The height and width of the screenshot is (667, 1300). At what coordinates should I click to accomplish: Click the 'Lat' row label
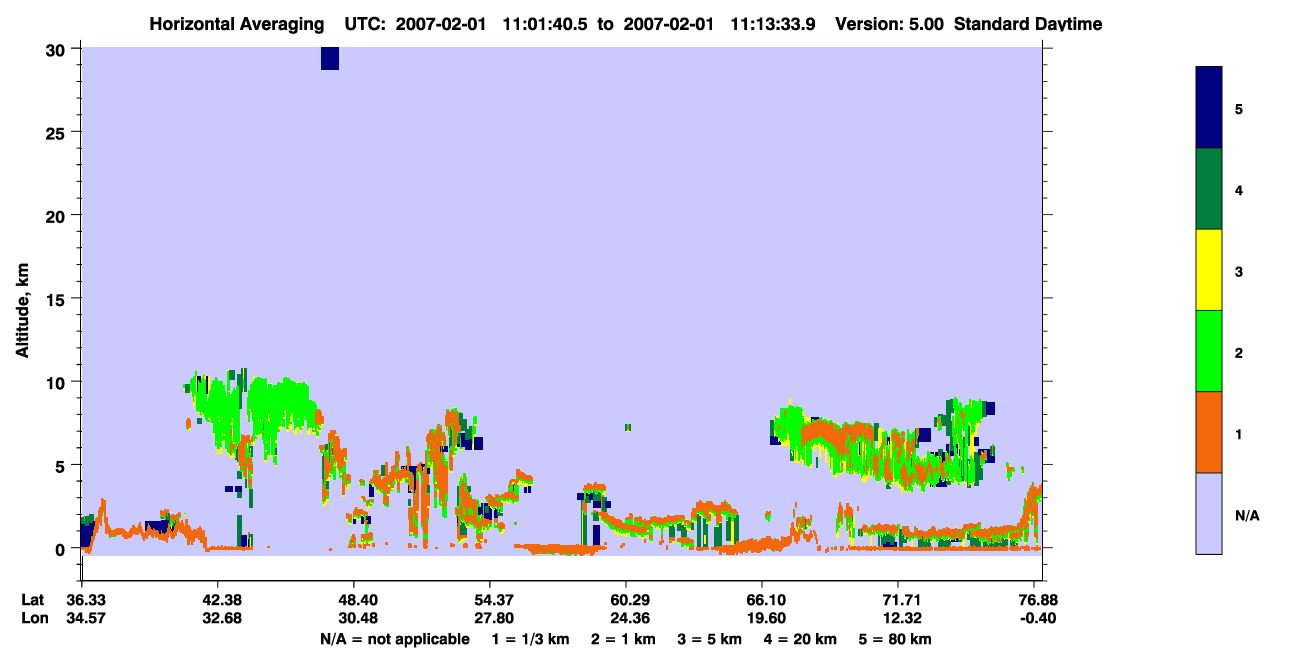tap(32, 600)
